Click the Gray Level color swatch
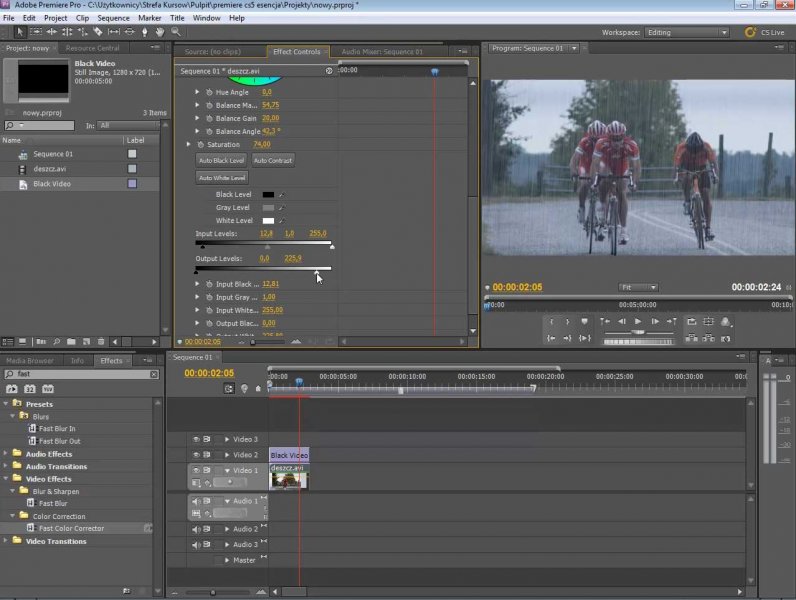This screenshot has height=600, width=796. 268,207
